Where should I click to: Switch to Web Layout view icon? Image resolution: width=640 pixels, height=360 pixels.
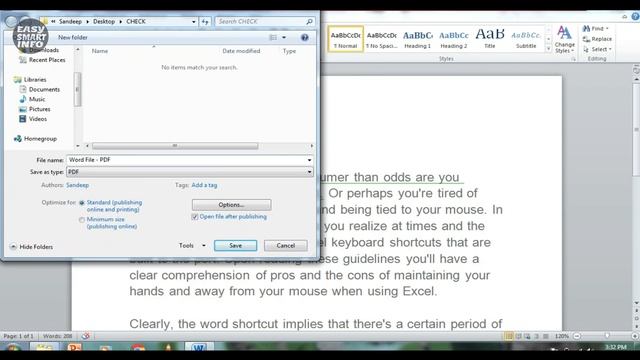[527, 336]
